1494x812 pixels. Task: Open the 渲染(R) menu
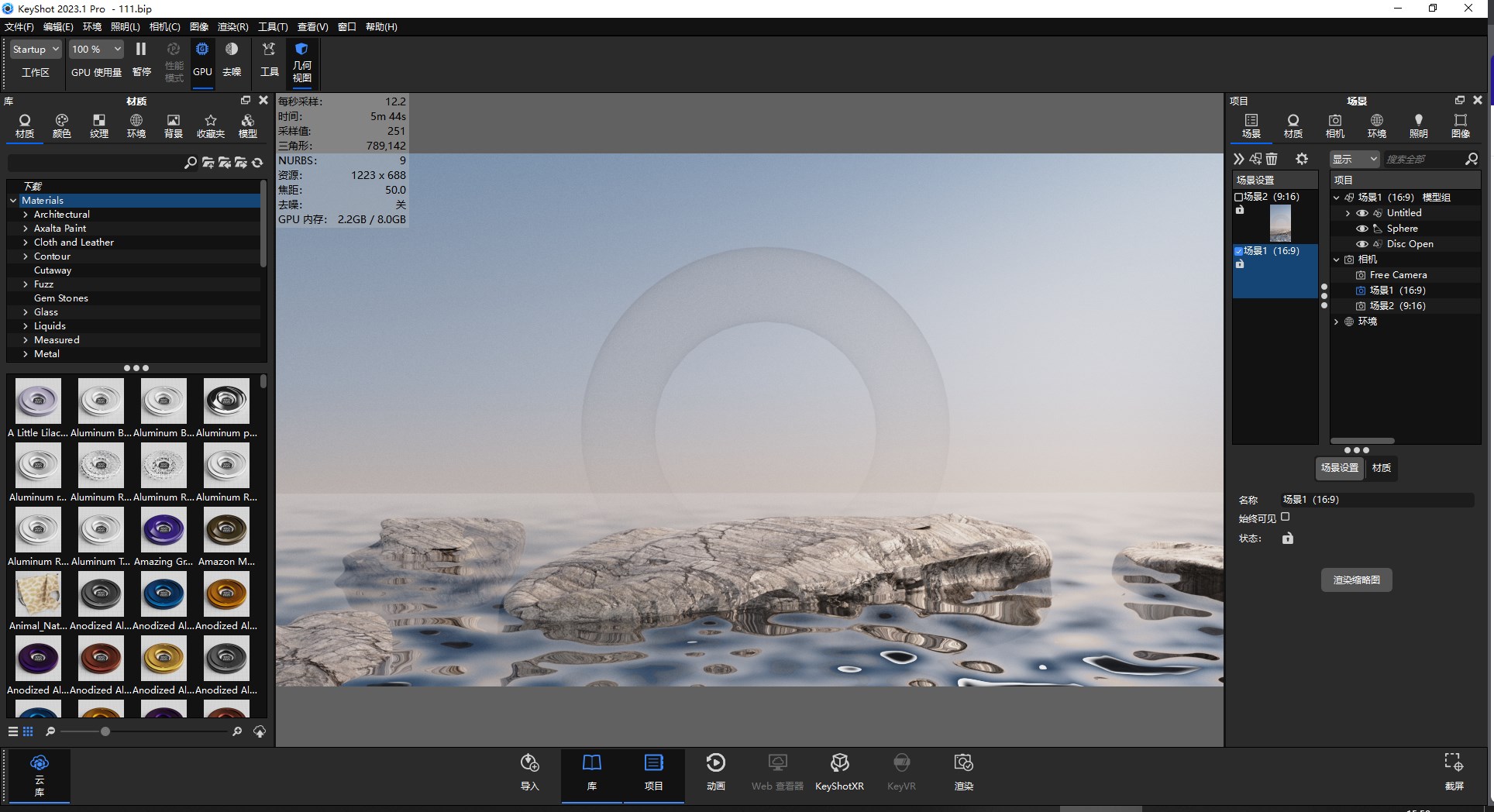[x=232, y=27]
